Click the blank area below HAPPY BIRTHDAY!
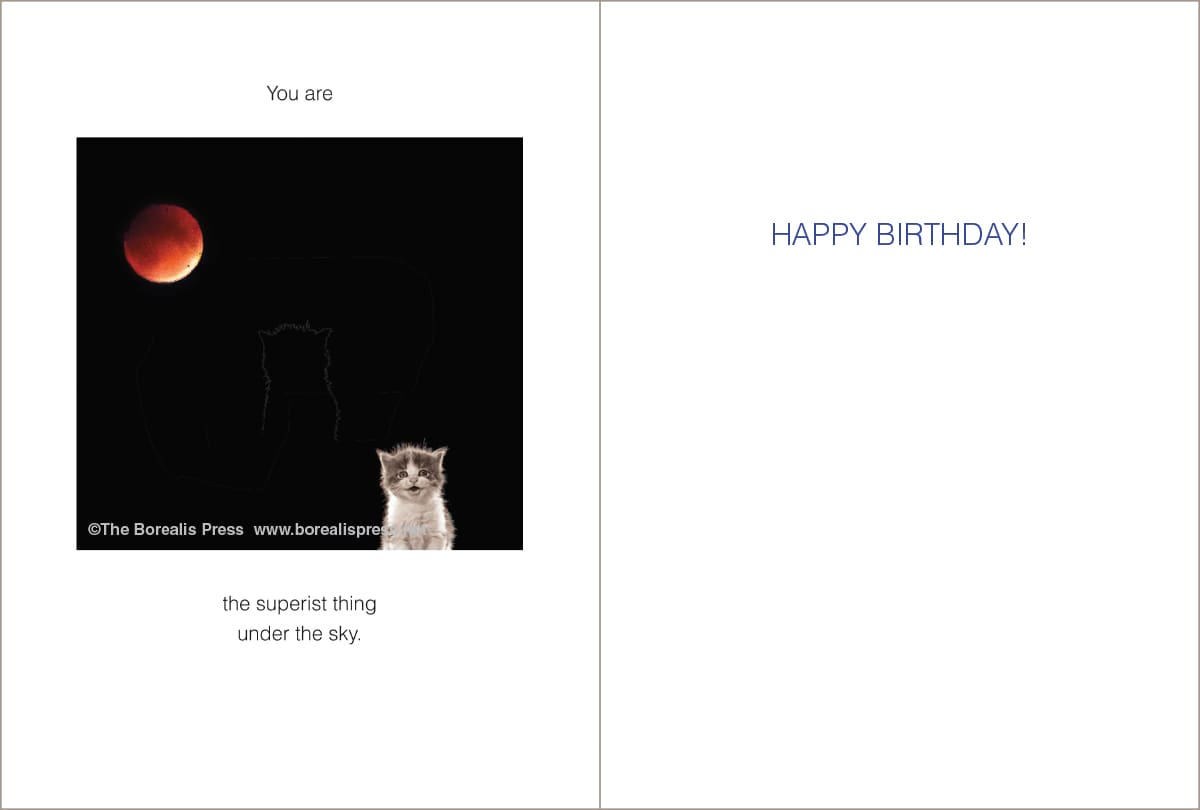This screenshot has width=1200, height=810. pos(899,520)
